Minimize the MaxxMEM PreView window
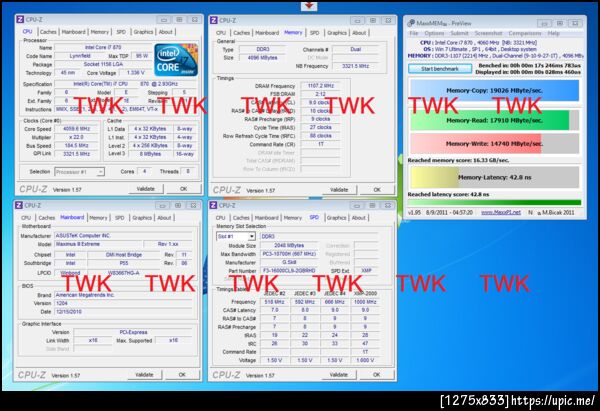The width and height of the screenshot is (600, 411). (543, 23)
